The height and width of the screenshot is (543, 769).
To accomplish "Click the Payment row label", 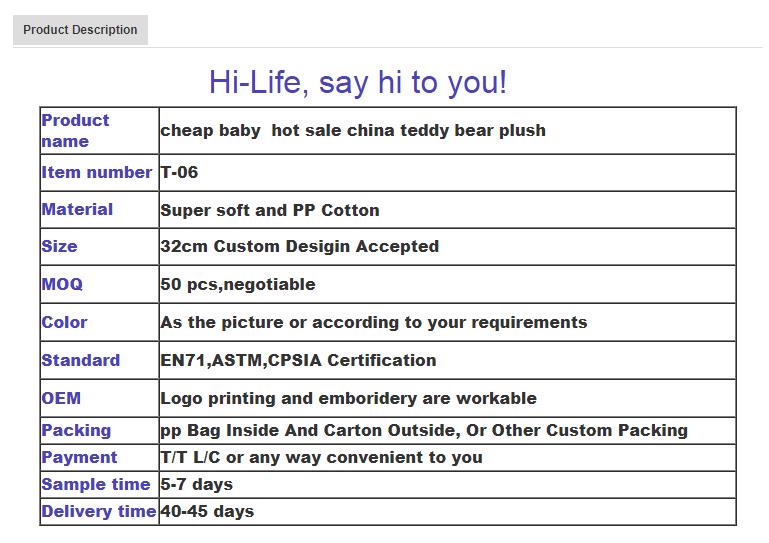I will pos(79,457).
